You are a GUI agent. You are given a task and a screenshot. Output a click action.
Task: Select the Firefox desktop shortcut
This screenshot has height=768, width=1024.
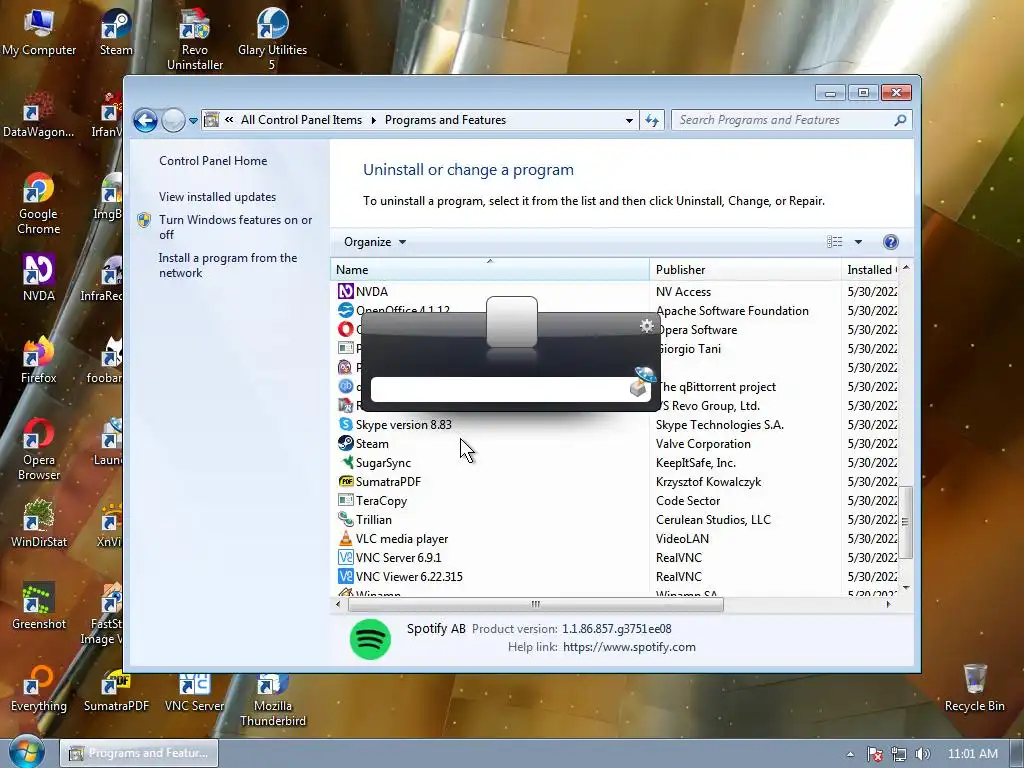(x=39, y=360)
